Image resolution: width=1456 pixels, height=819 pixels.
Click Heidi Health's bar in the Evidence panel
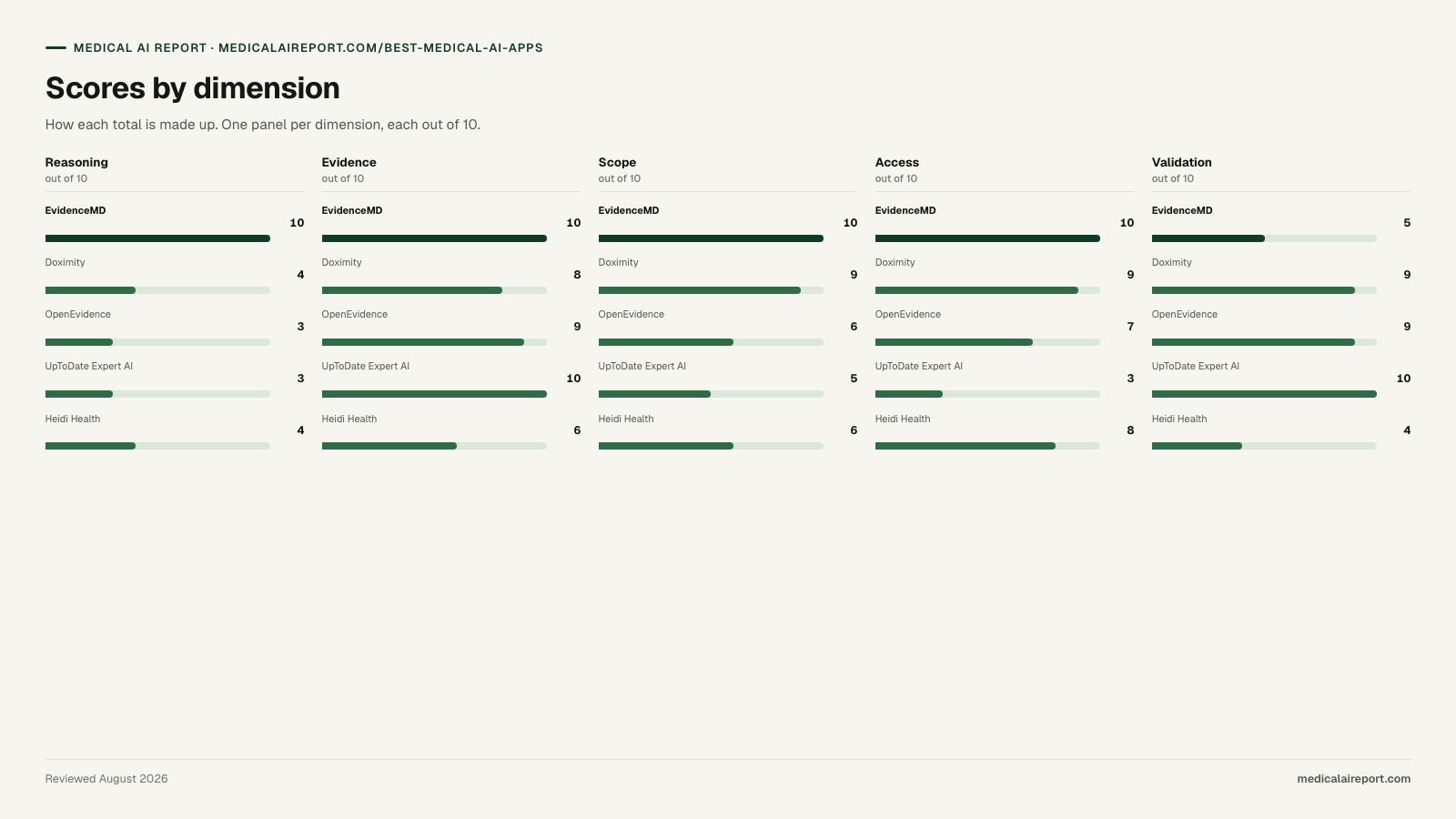pos(434,446)
